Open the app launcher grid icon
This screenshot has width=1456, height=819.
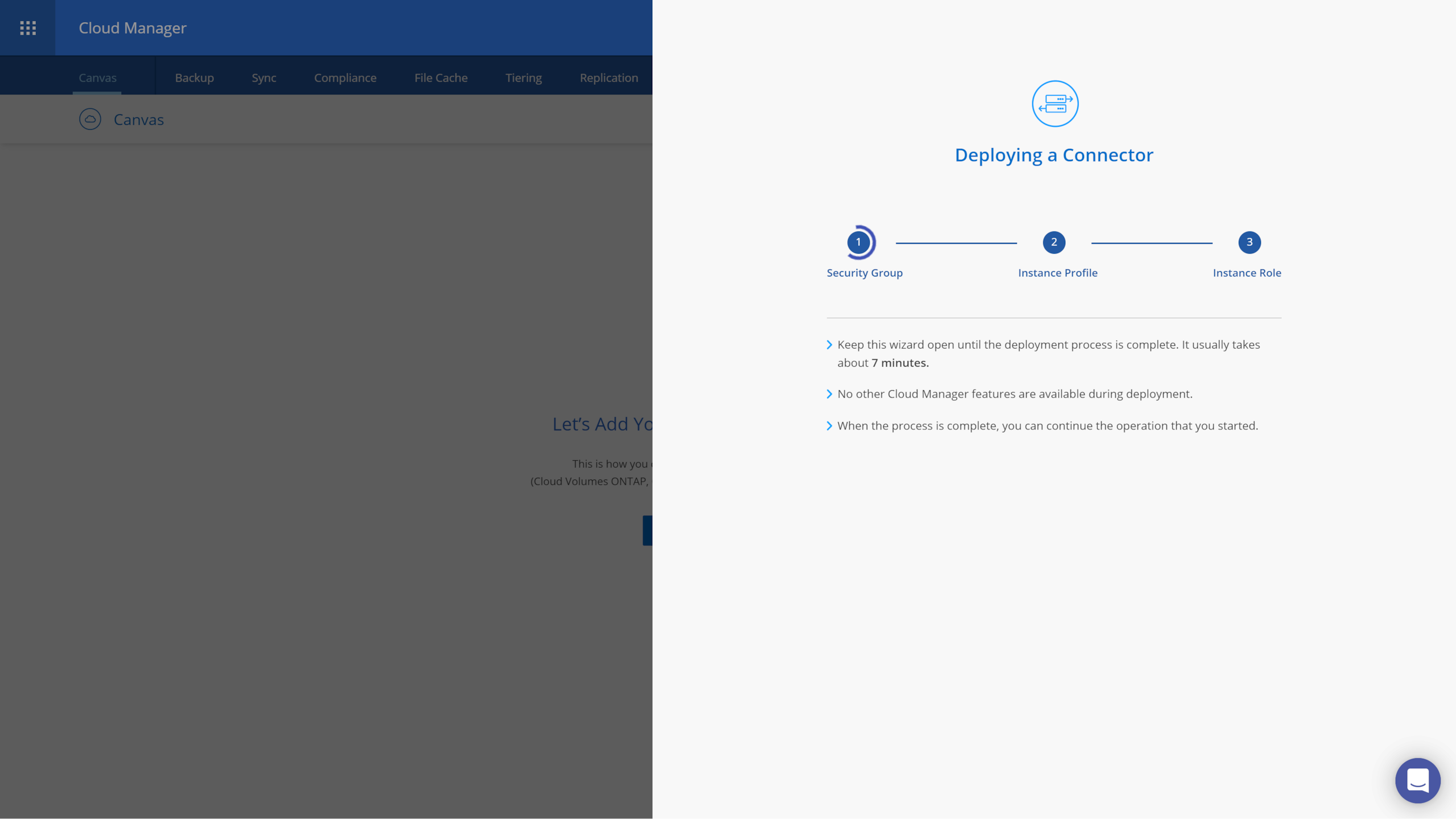pos(28,28)
